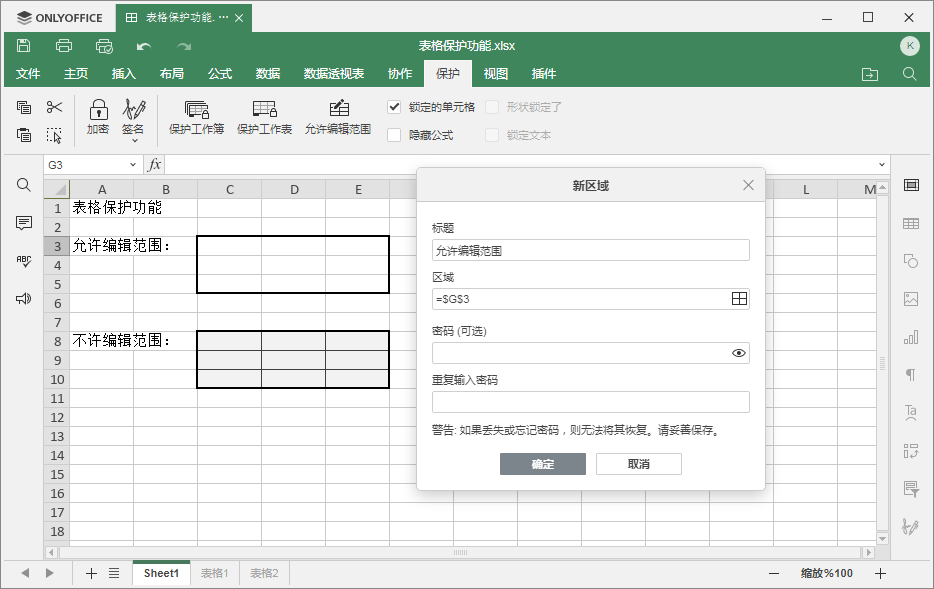Image resolution: width=934 pixels, height=589 pixels.
Task: Expand the formula bar chevron
Action: pyautogui.click(x=882, y=164)
